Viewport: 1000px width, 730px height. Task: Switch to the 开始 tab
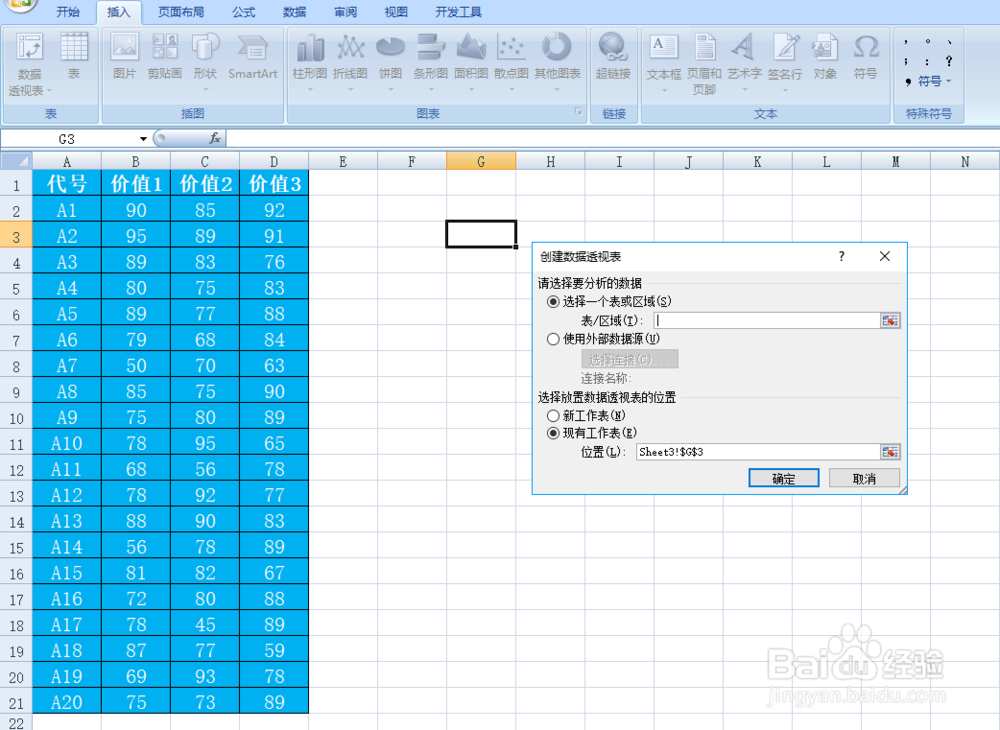(68, 11)
